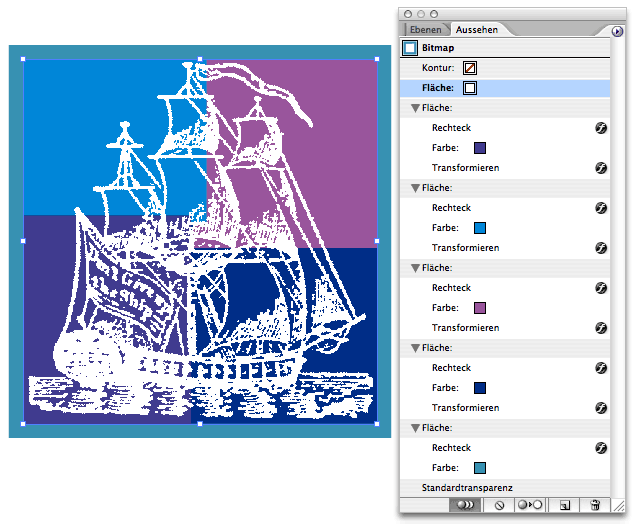Image resolution: width=636 pixels, height=524 pixels.
Task: Select the Rechteck effect label above the violet swatch
Action: click(451, 128)
